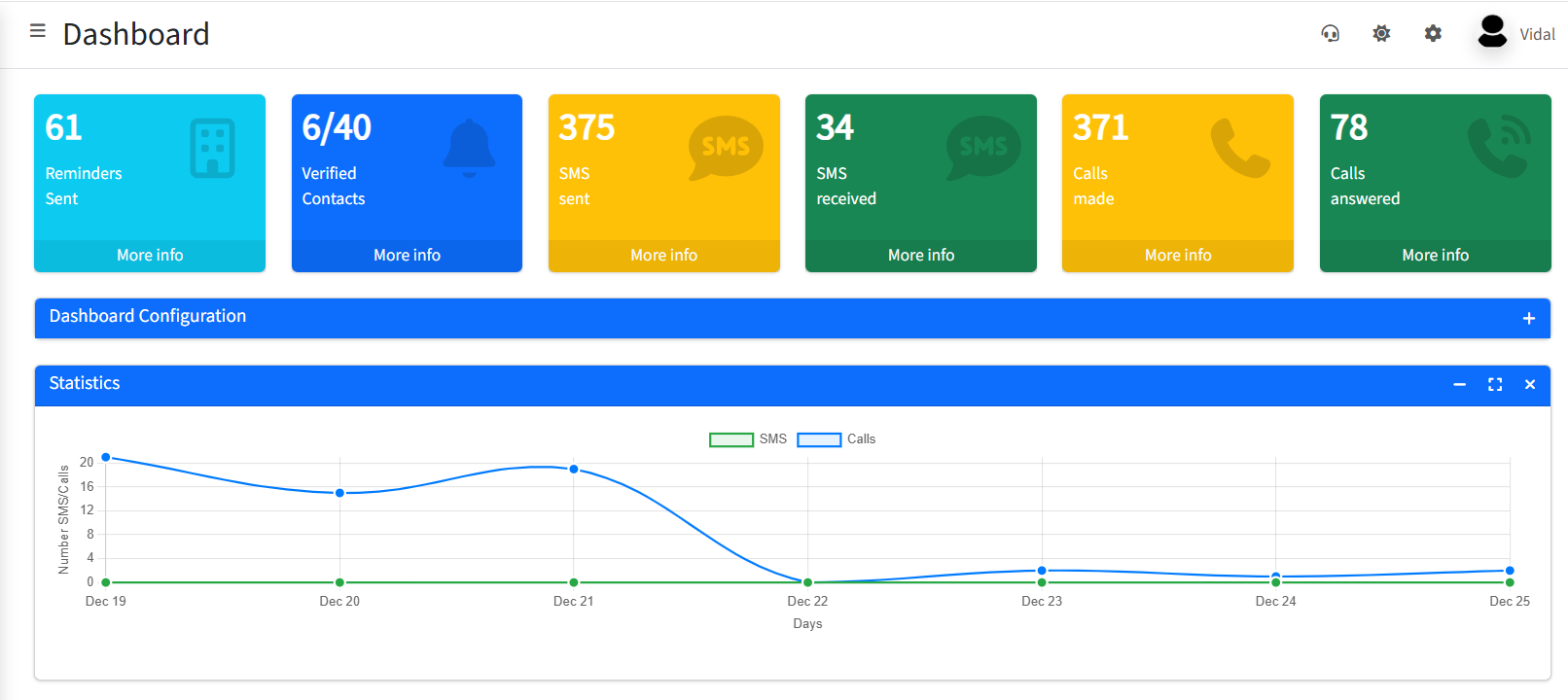1568x700 pixels.
Task: Click the headset support icon
Action: [x=1330, y=34]
